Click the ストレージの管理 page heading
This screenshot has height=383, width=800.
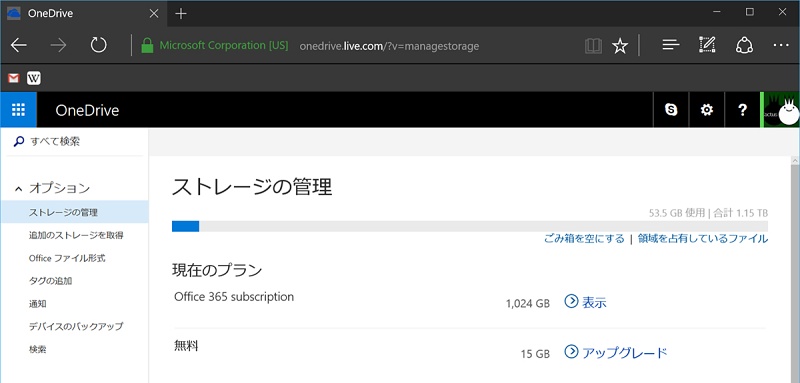[252, 187]
